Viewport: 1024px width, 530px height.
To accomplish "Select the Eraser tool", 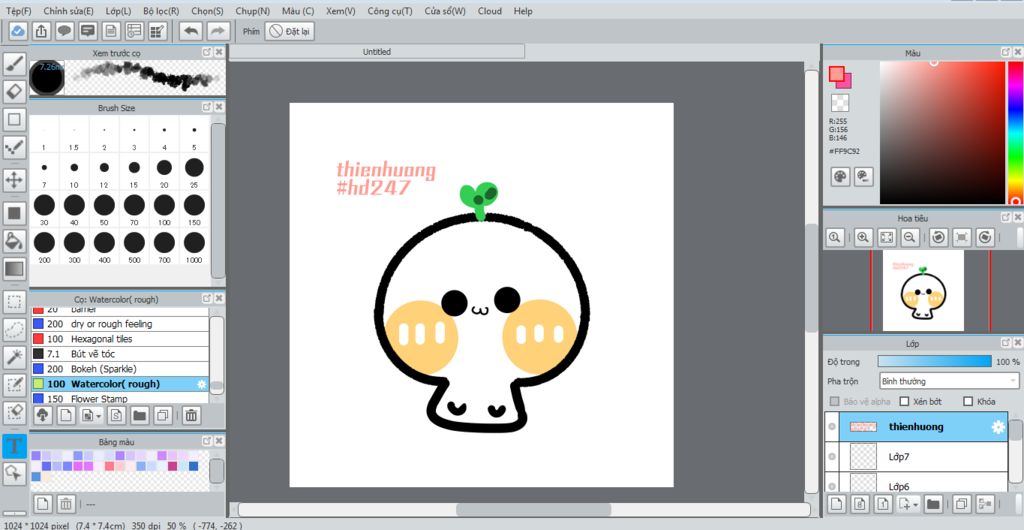I will [x=14, y=92].
